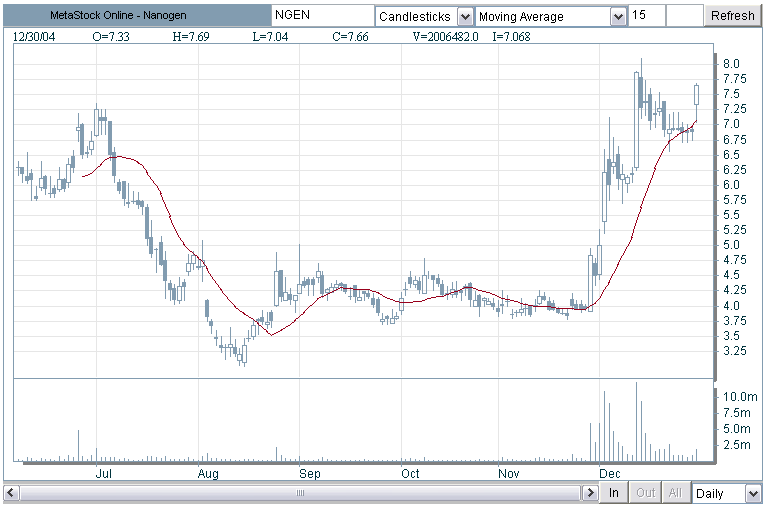Click the scrollbar left arrow

tap(12, 492)
